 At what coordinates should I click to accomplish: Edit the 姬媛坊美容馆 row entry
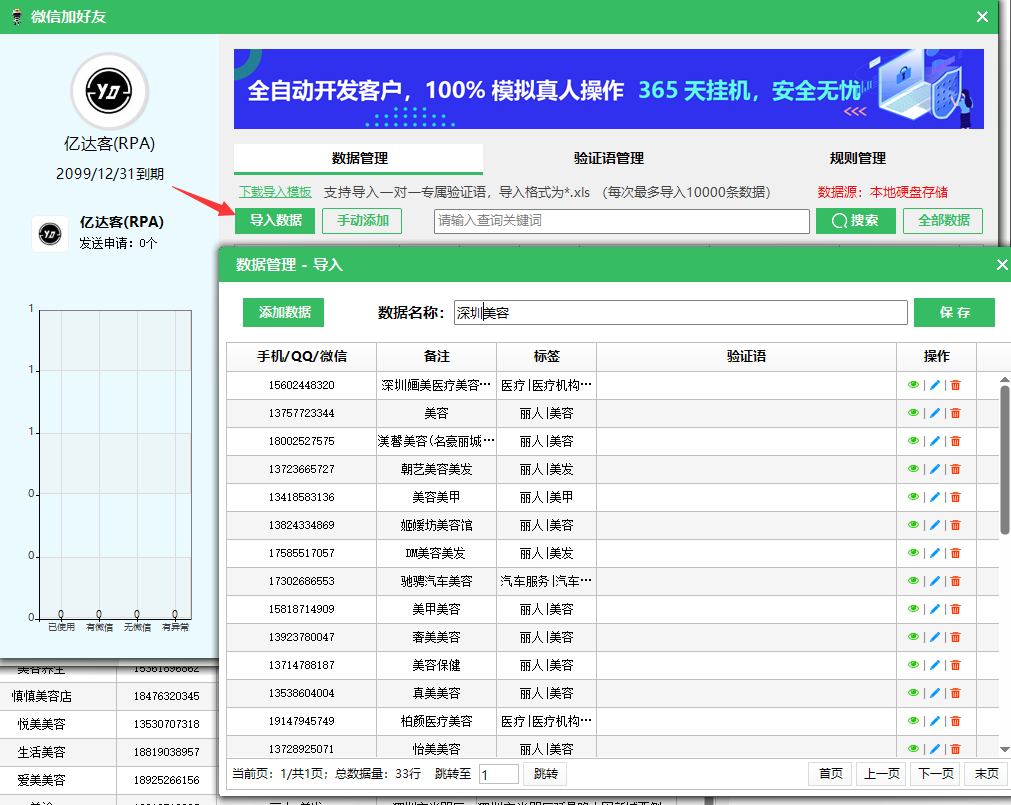click(x=935, y=525)
